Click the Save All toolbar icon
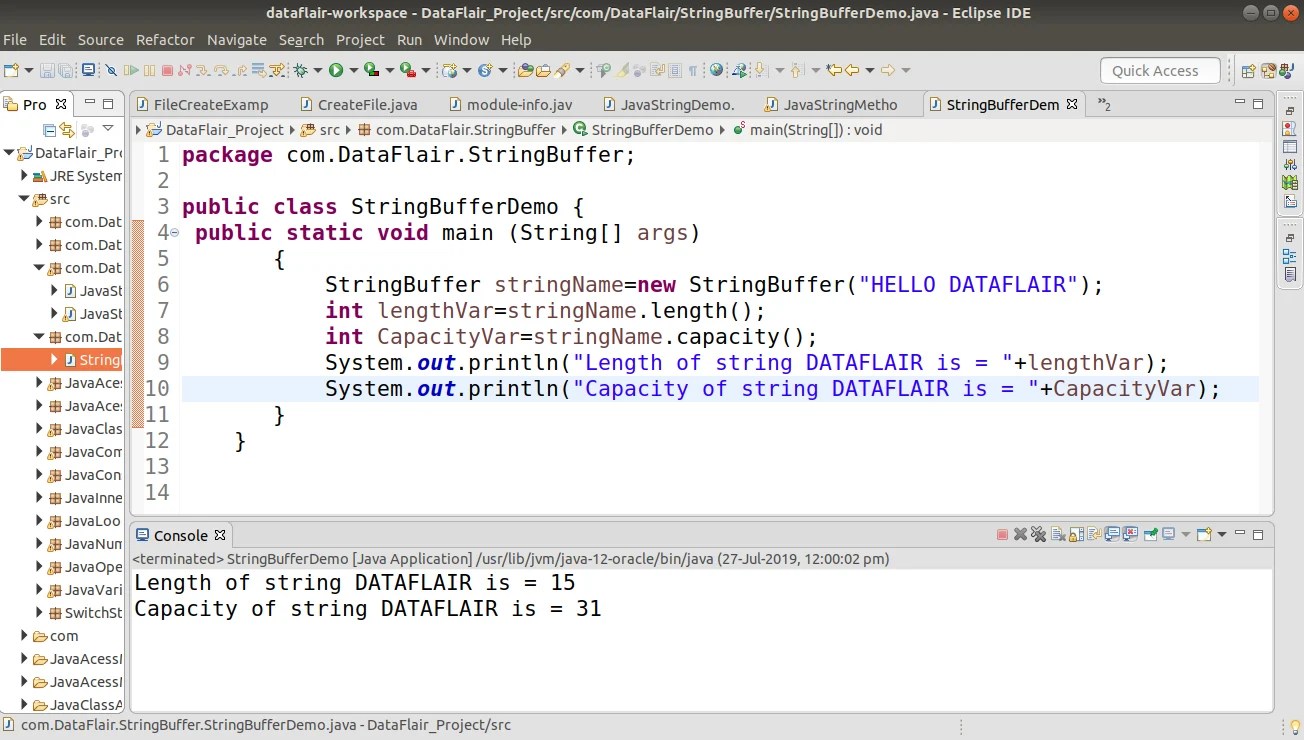The image size is (1304, 740). click(x=64, y=70)
